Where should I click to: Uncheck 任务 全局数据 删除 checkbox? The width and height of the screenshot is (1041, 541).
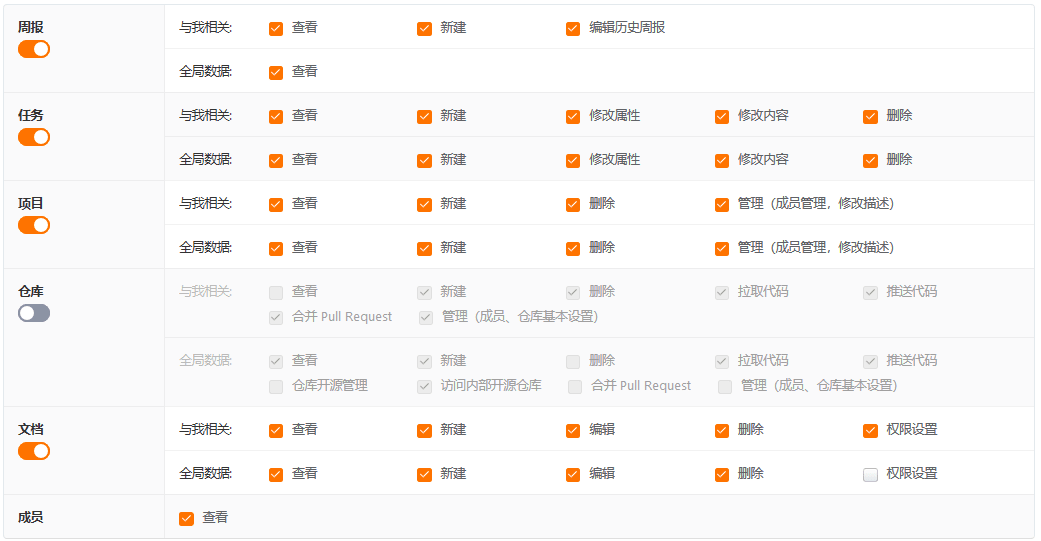(870, 160)
